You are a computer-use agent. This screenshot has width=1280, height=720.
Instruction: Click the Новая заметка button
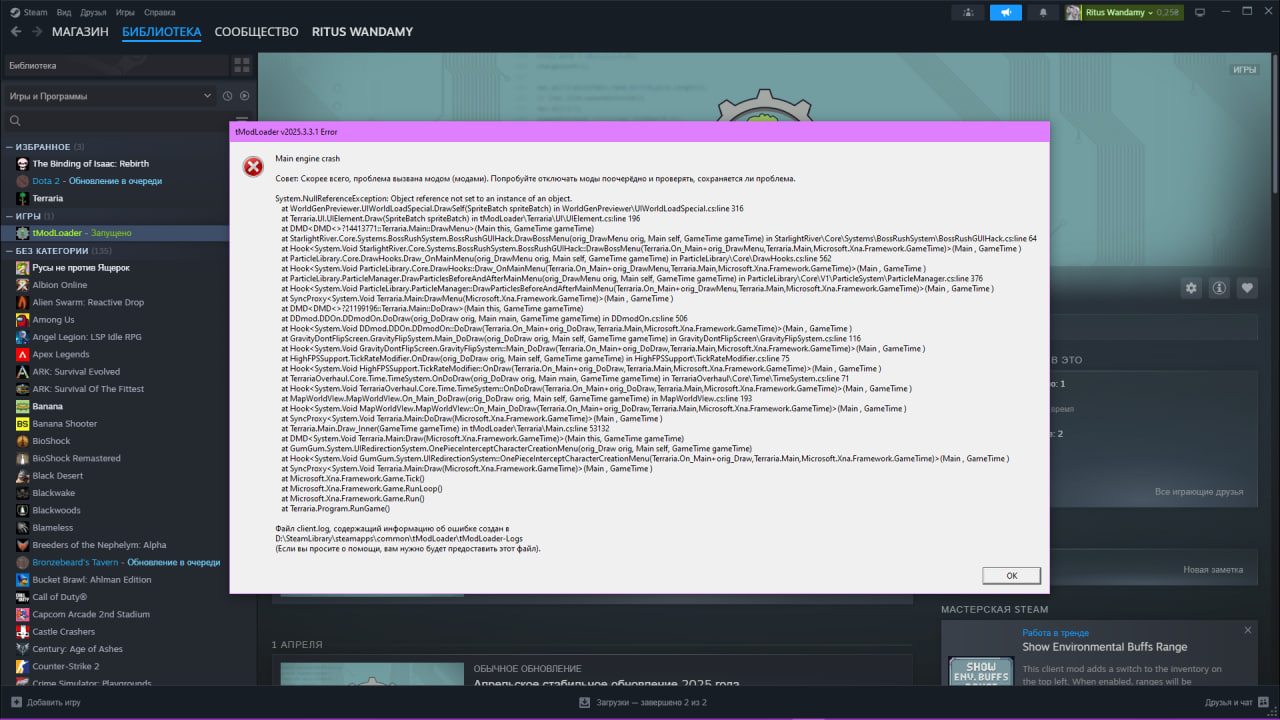point(1213,569)
